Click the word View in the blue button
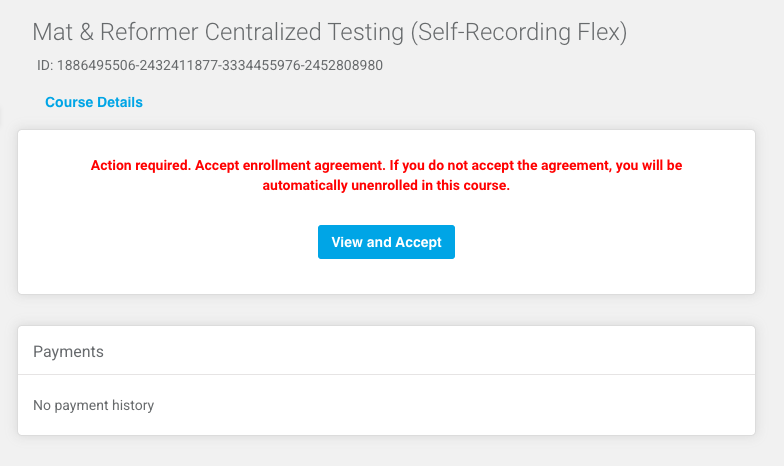The image size is (784, 466). (347, 242)
